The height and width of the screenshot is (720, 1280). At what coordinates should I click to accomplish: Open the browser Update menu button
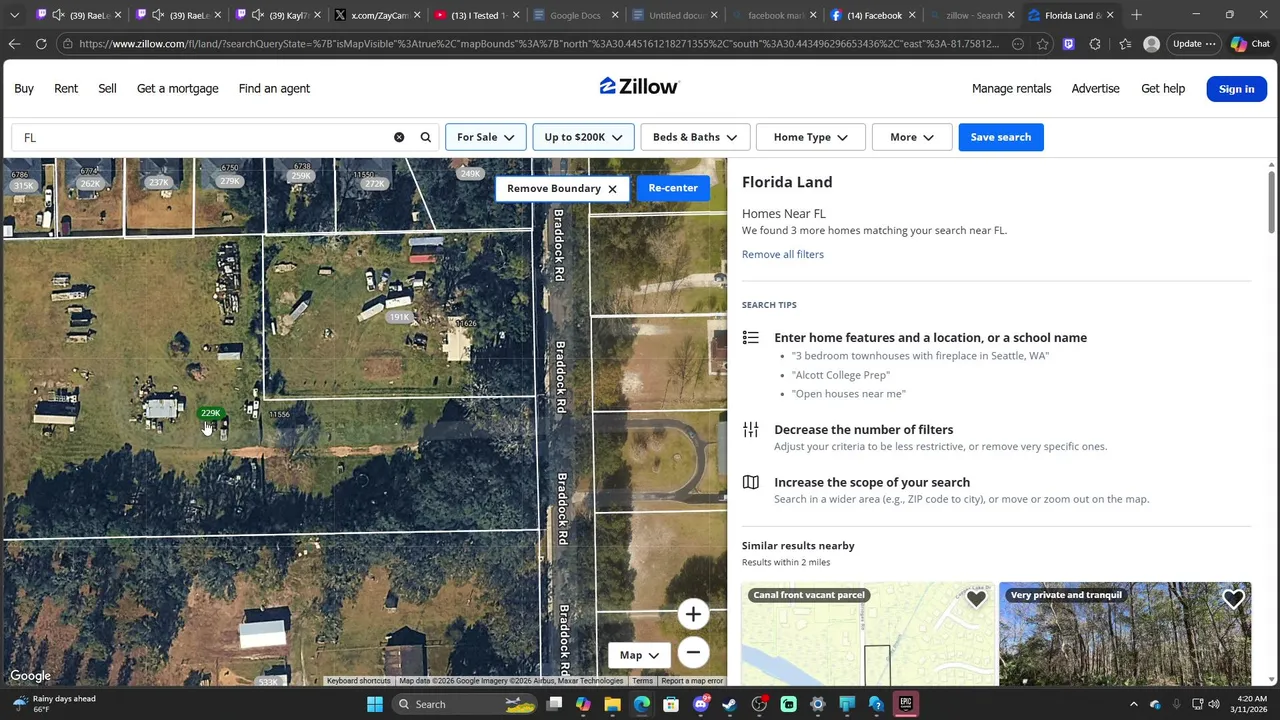[1194, 44]
